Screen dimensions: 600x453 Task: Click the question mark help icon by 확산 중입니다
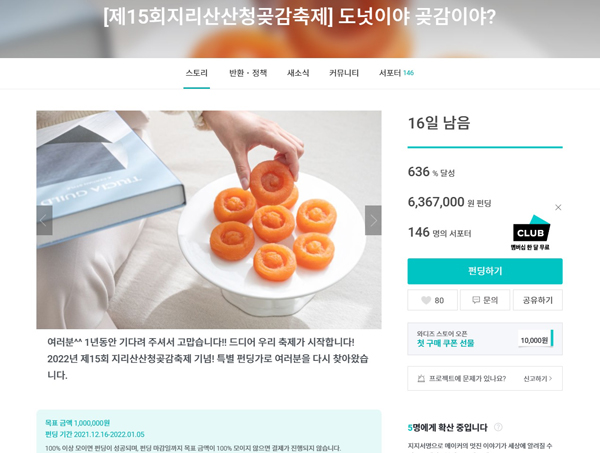[x=498, y=427]
